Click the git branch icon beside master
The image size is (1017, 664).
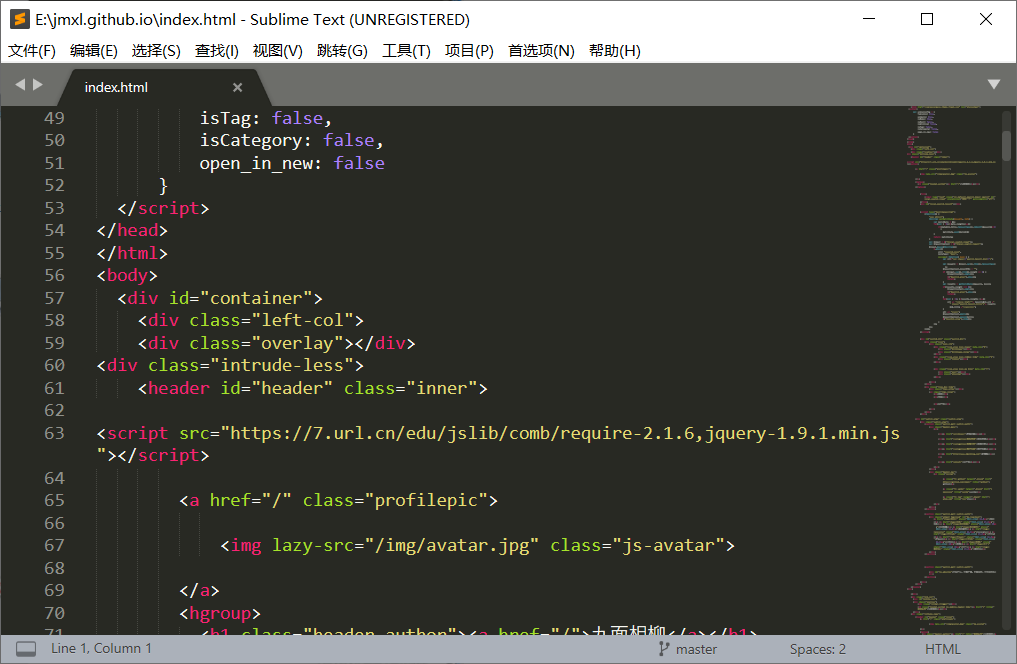click(664, 648)
